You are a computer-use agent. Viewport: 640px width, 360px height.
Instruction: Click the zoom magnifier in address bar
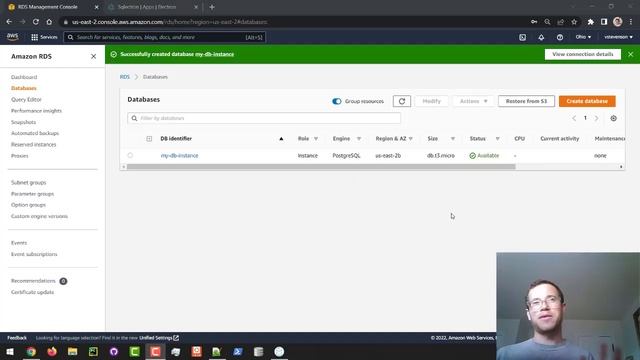[547, 22]
